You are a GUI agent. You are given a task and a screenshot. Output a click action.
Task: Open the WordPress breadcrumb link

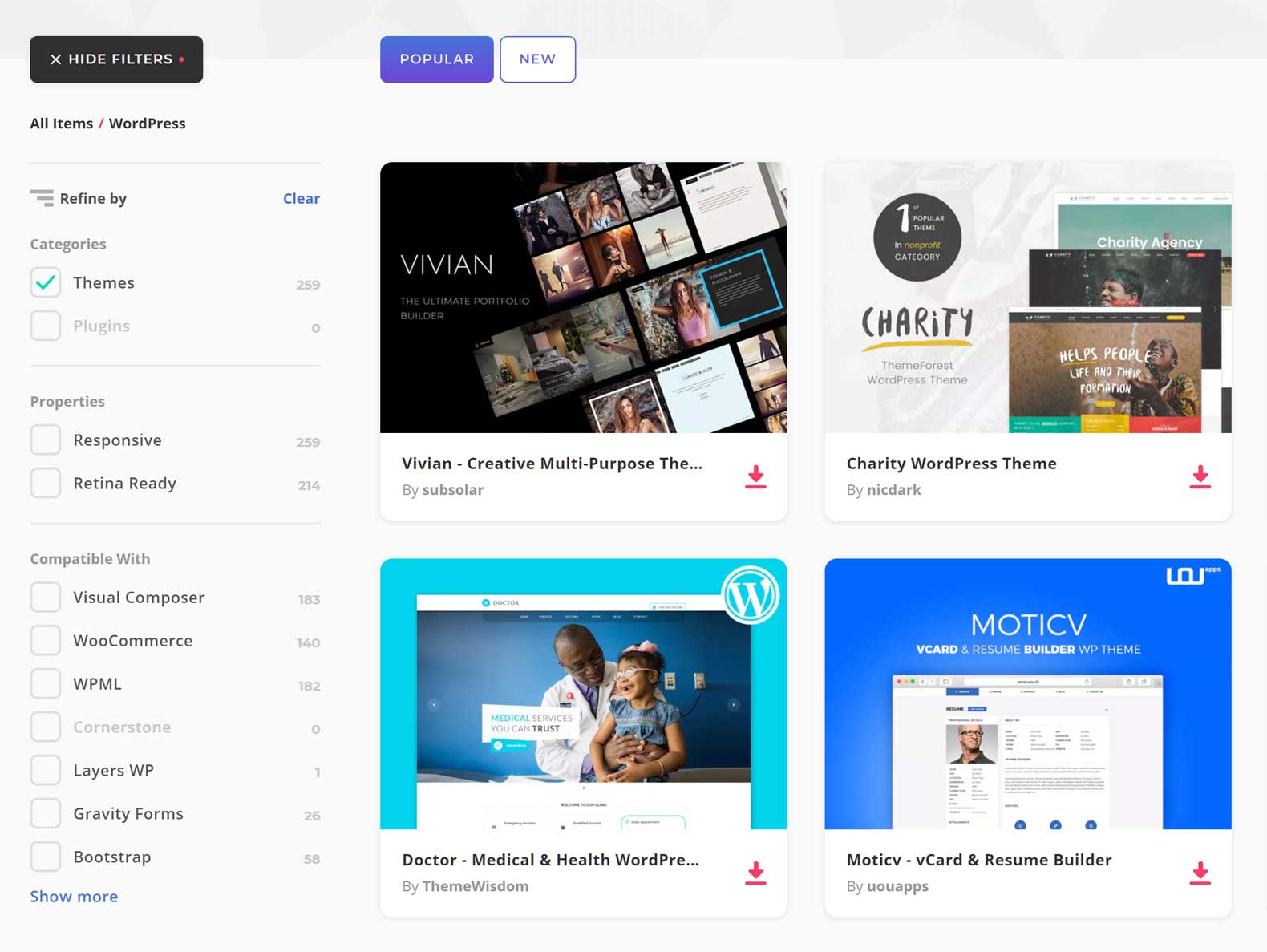[x=148, y=124]
